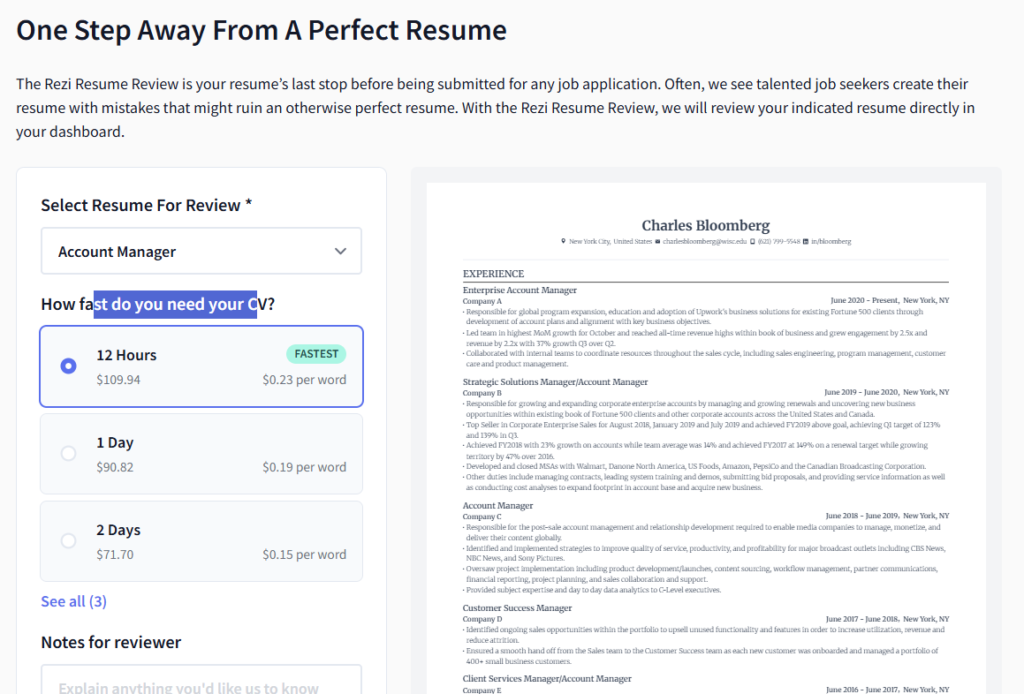
Task: Click the resume preview EXPERIENCE heading
Action: pyautogui.click(x=493, y=273)
